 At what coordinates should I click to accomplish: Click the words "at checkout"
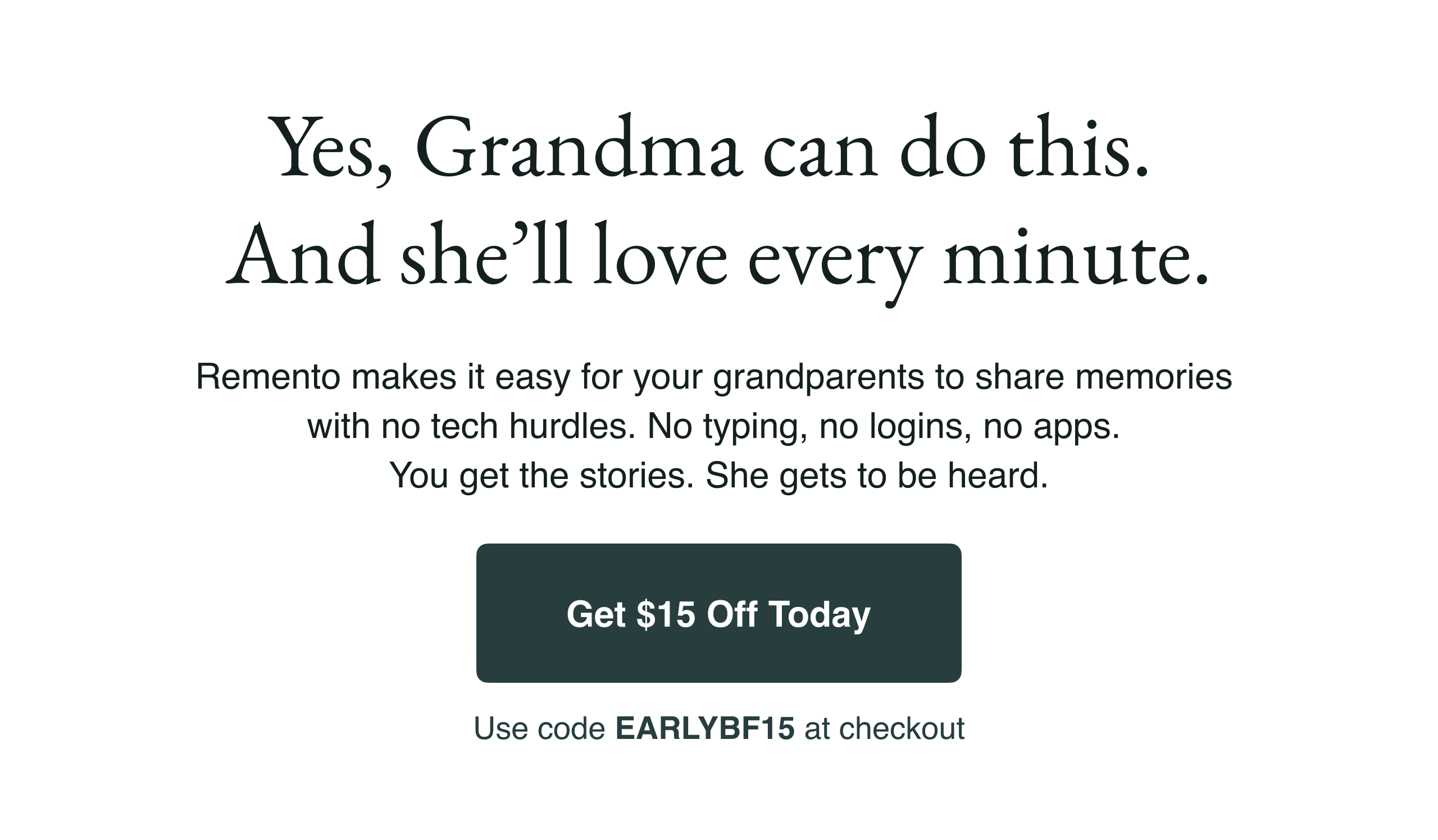[x=885, y=728]
